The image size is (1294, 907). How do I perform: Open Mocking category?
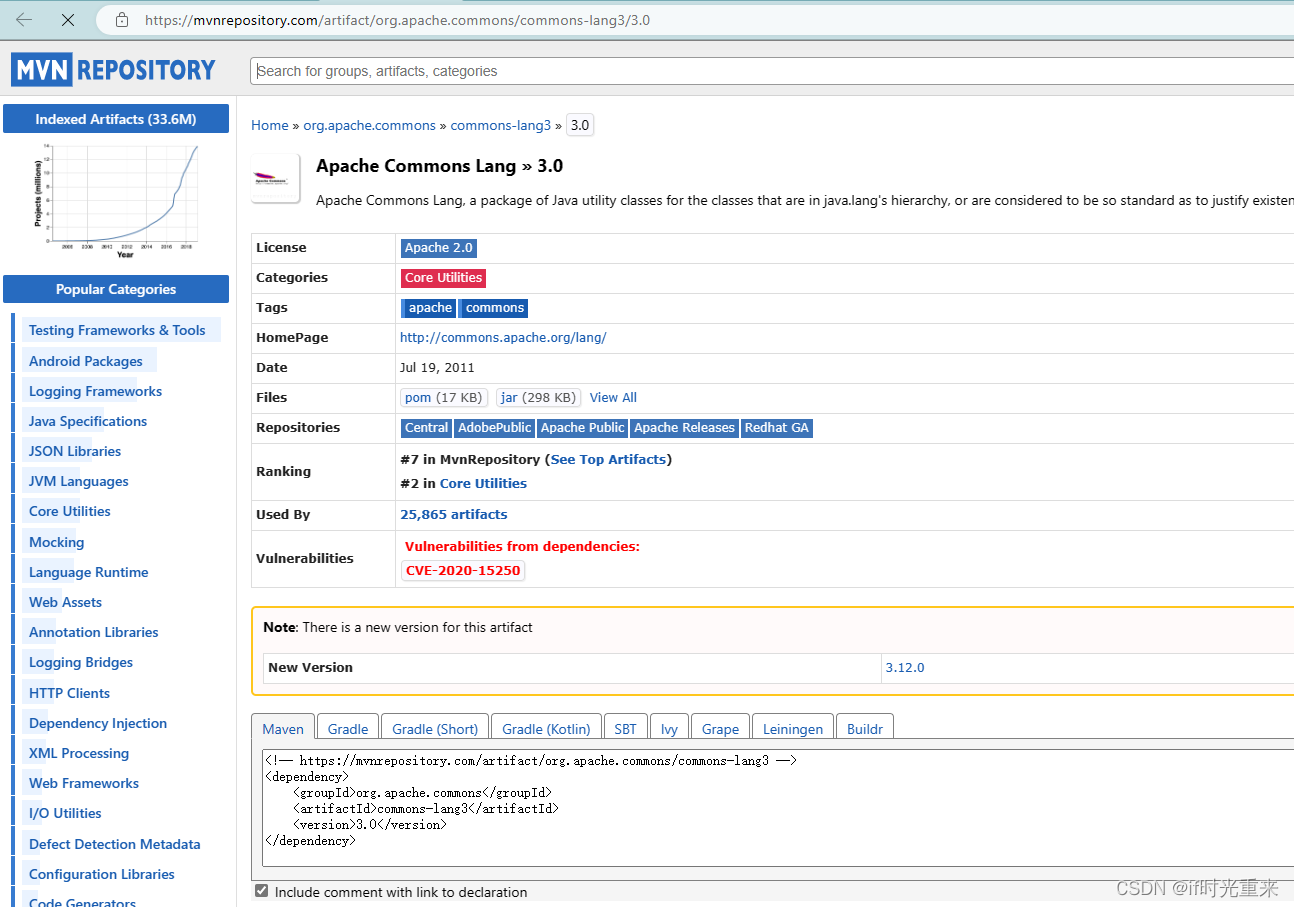pyautogui.click(x=57, y=542)
